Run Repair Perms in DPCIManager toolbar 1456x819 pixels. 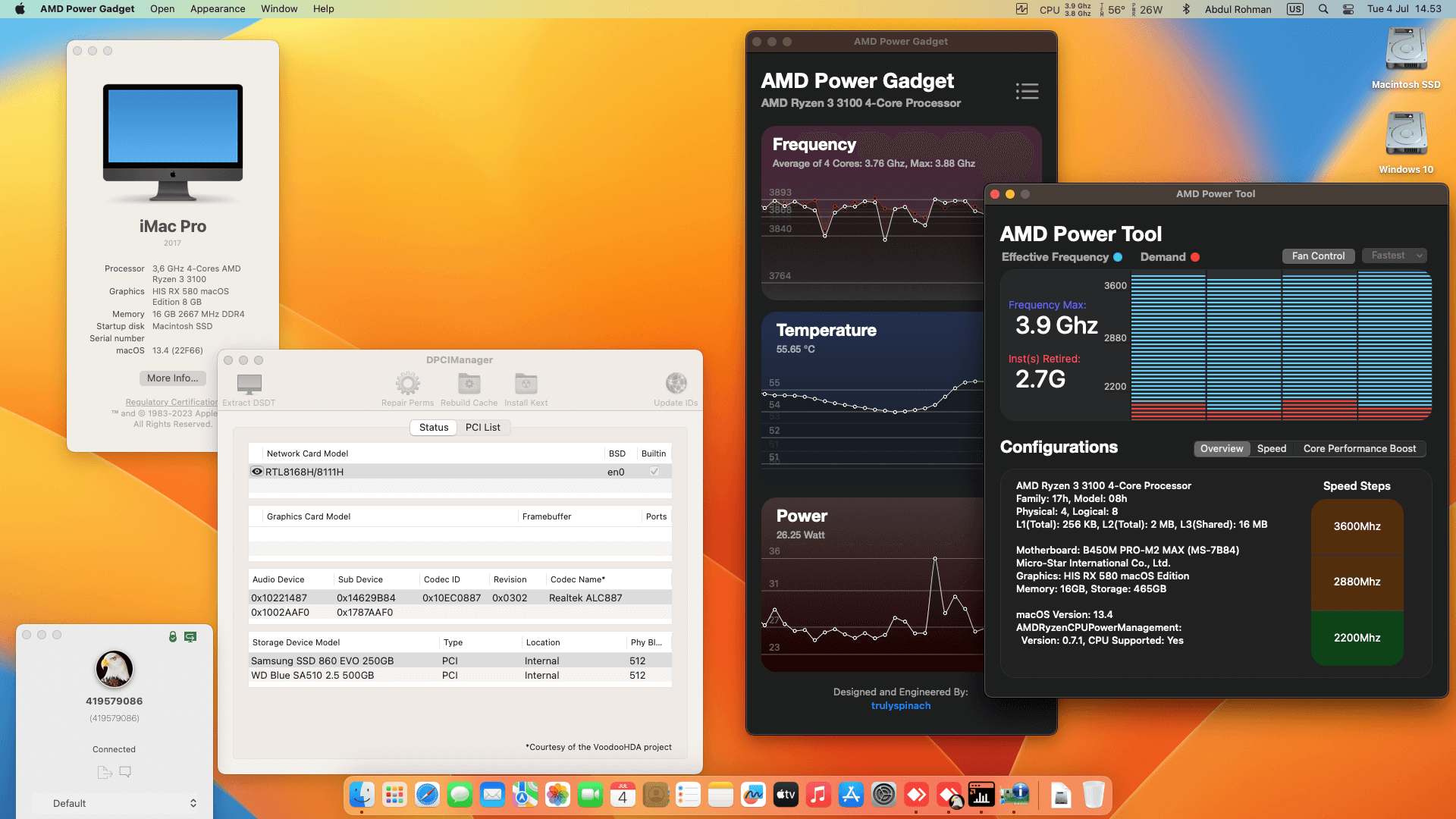tap(407, 384)
